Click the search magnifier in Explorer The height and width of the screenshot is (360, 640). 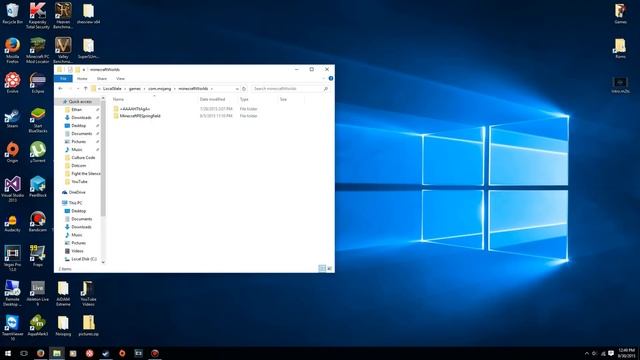[325, 89]
